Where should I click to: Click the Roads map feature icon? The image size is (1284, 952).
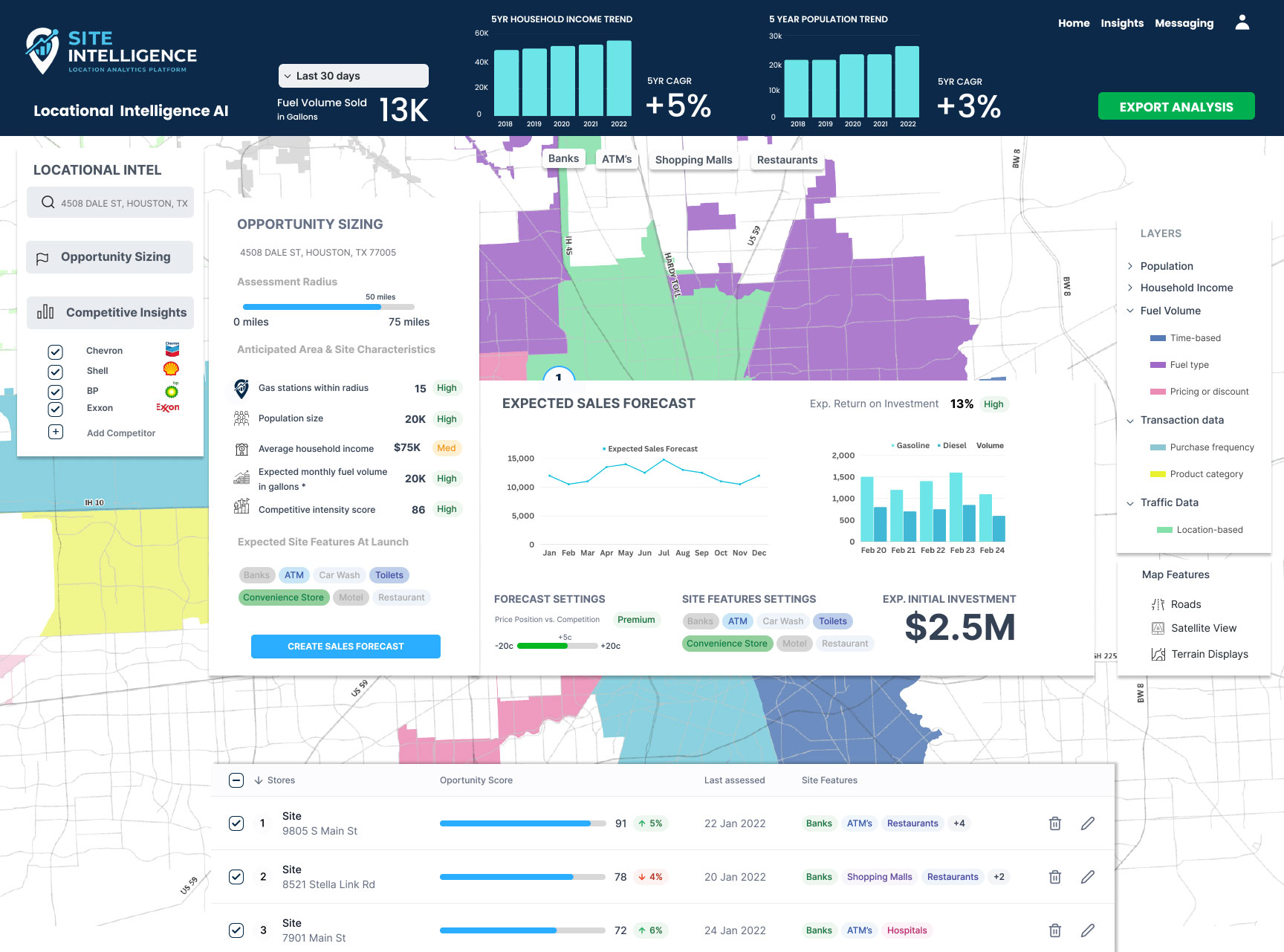(1158, 604)
